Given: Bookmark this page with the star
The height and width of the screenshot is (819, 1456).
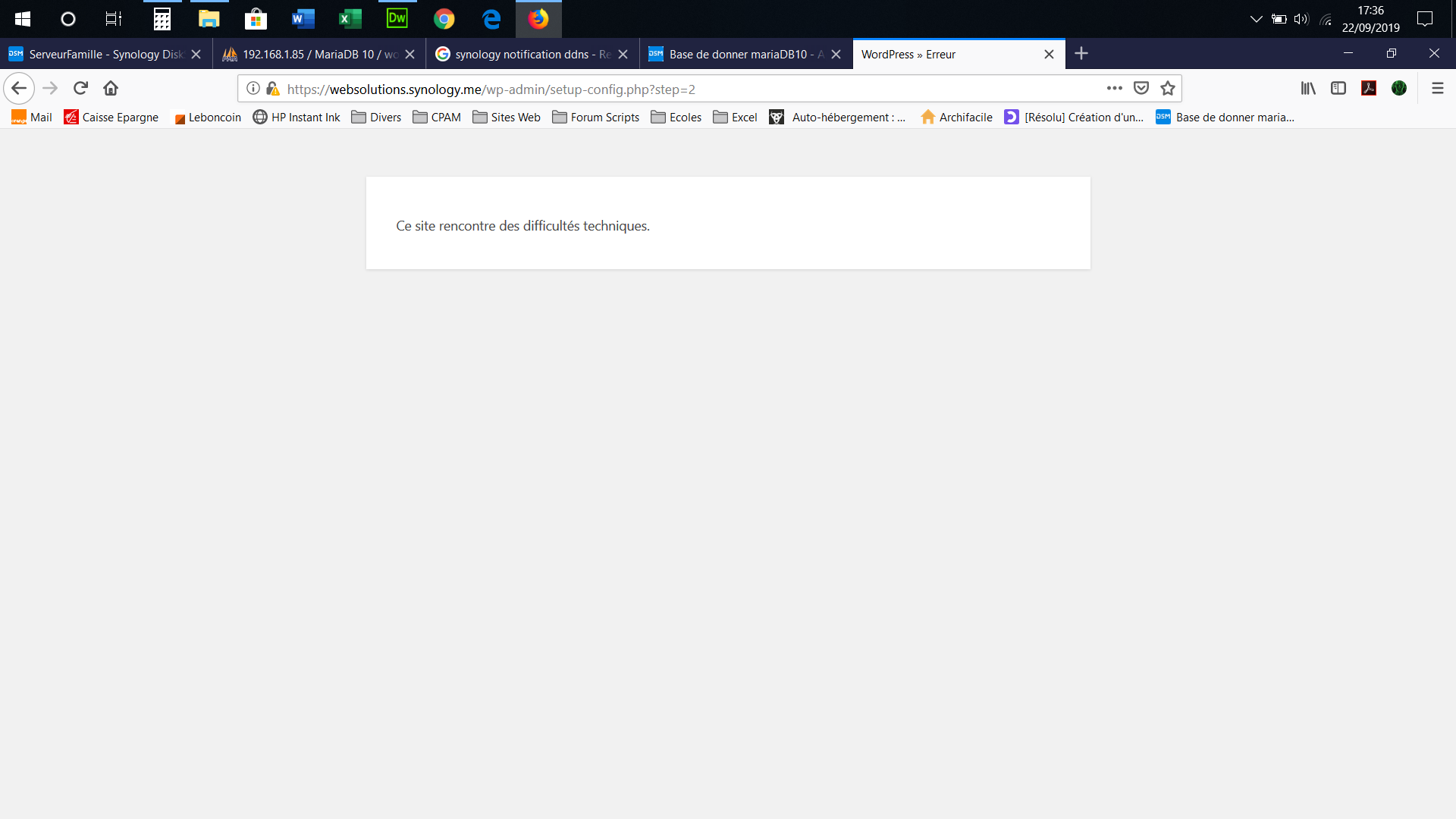Looking at the screenshot, I should coord(1168,89).
